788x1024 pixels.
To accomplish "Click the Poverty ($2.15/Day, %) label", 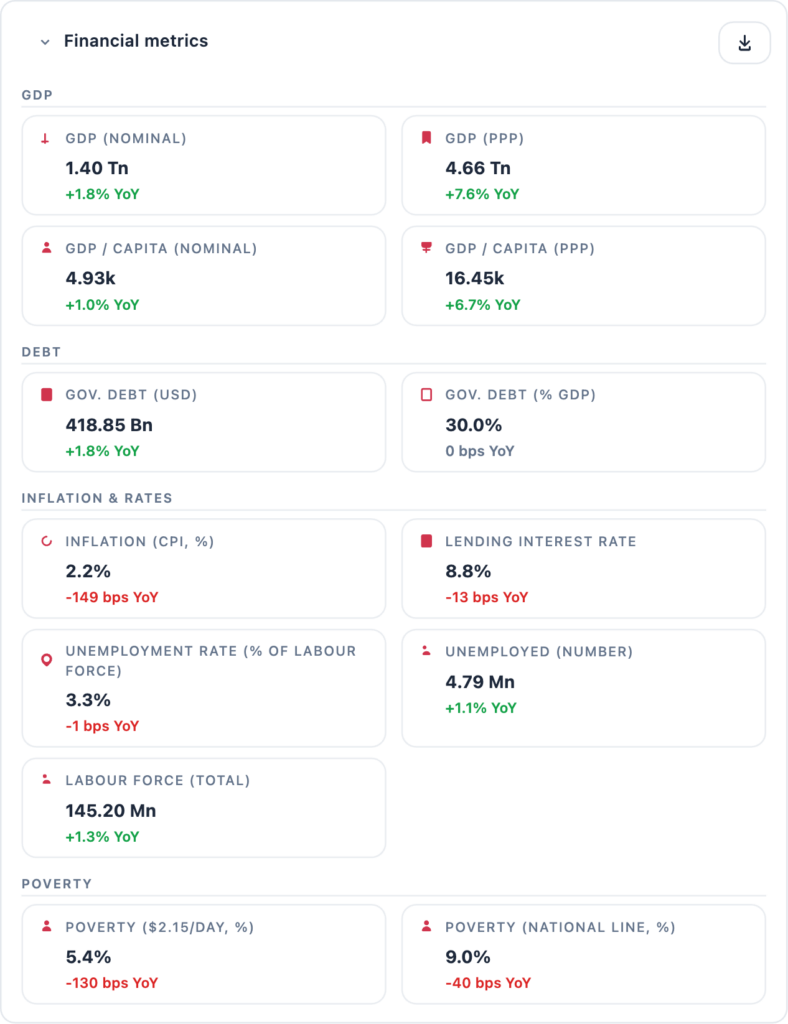I will pyautogui.click(x=160, y=927).
